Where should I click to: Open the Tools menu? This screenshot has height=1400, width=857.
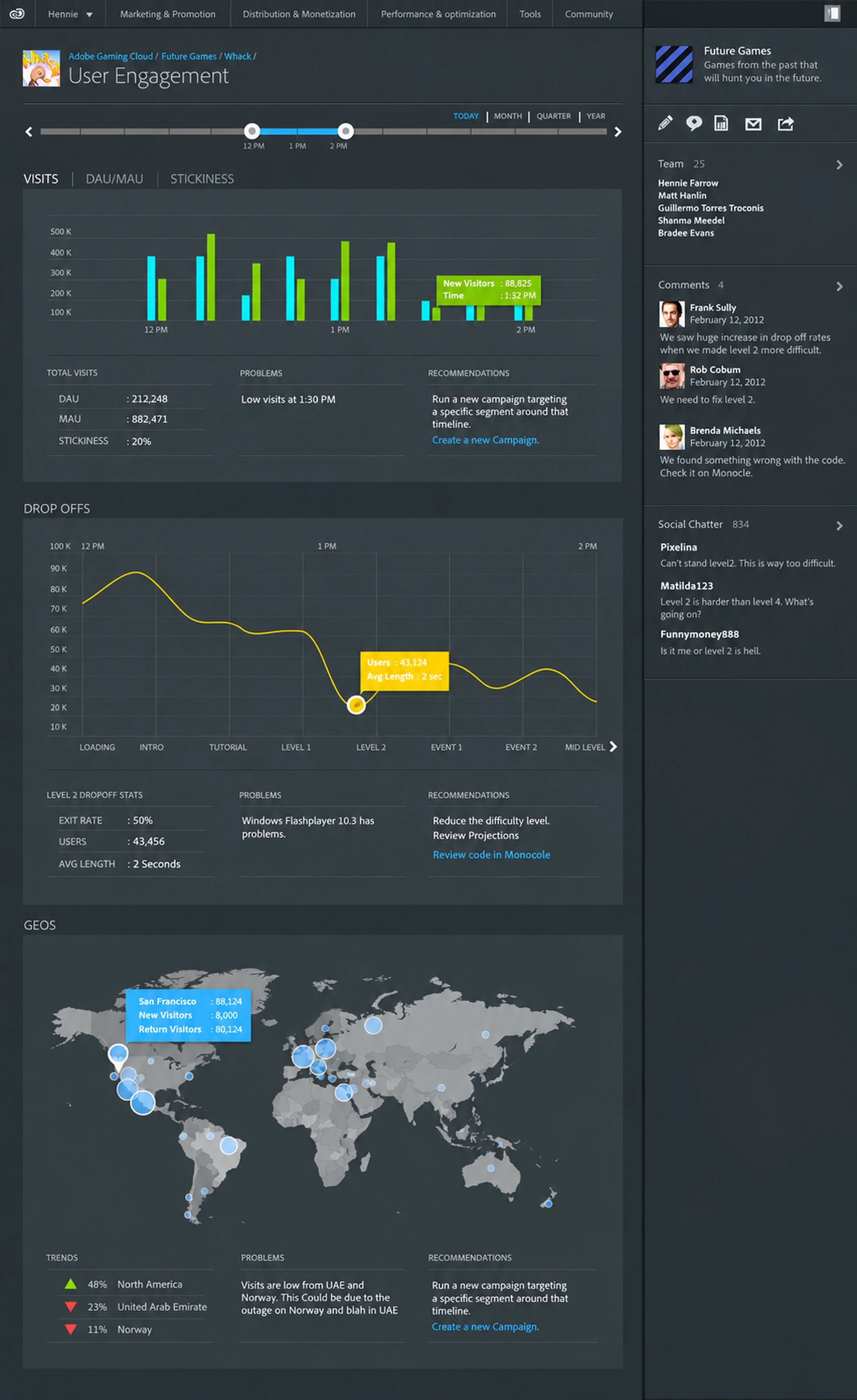pyautogui.click(x=530, y=14)
